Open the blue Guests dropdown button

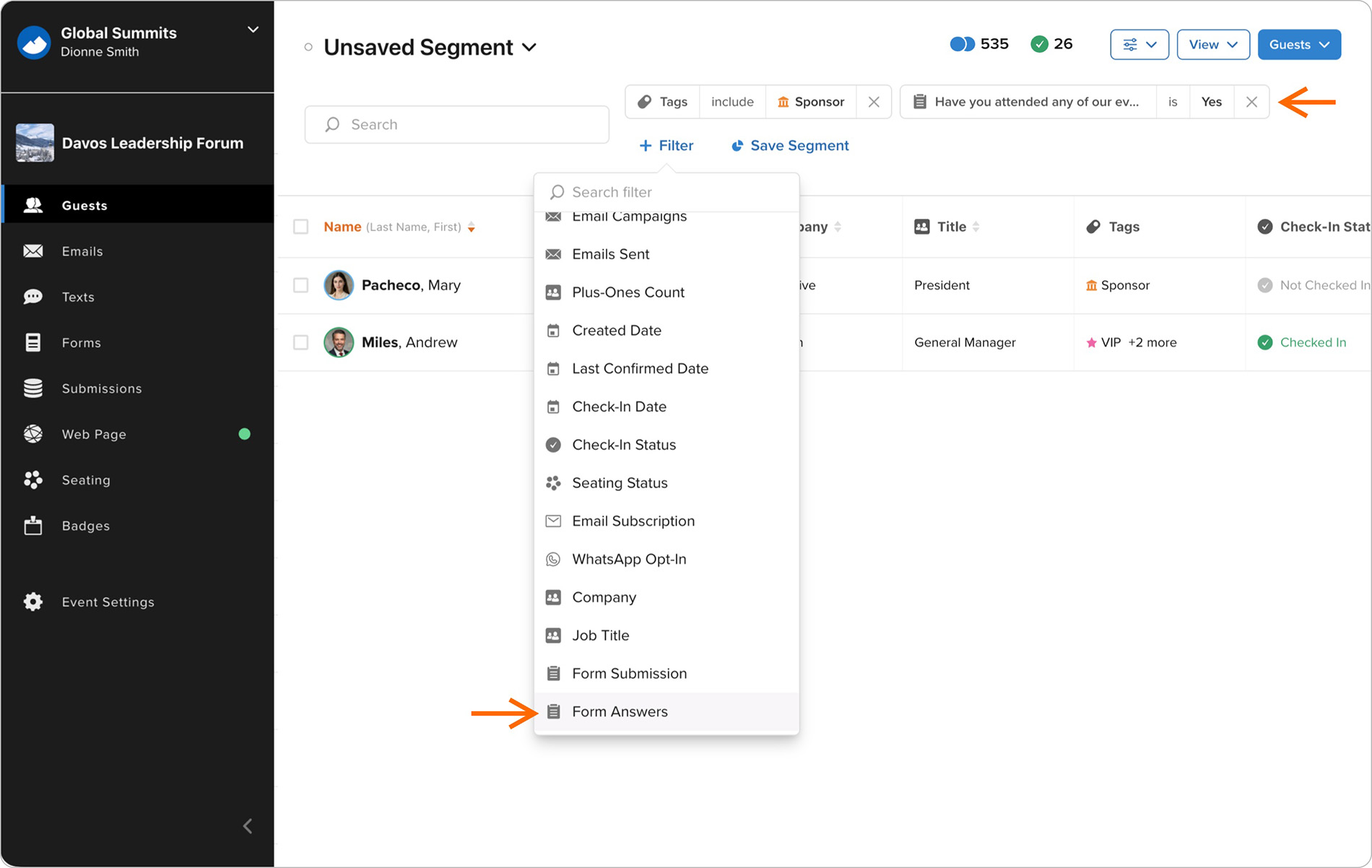pyautogui.click(x=1299, y=45)
